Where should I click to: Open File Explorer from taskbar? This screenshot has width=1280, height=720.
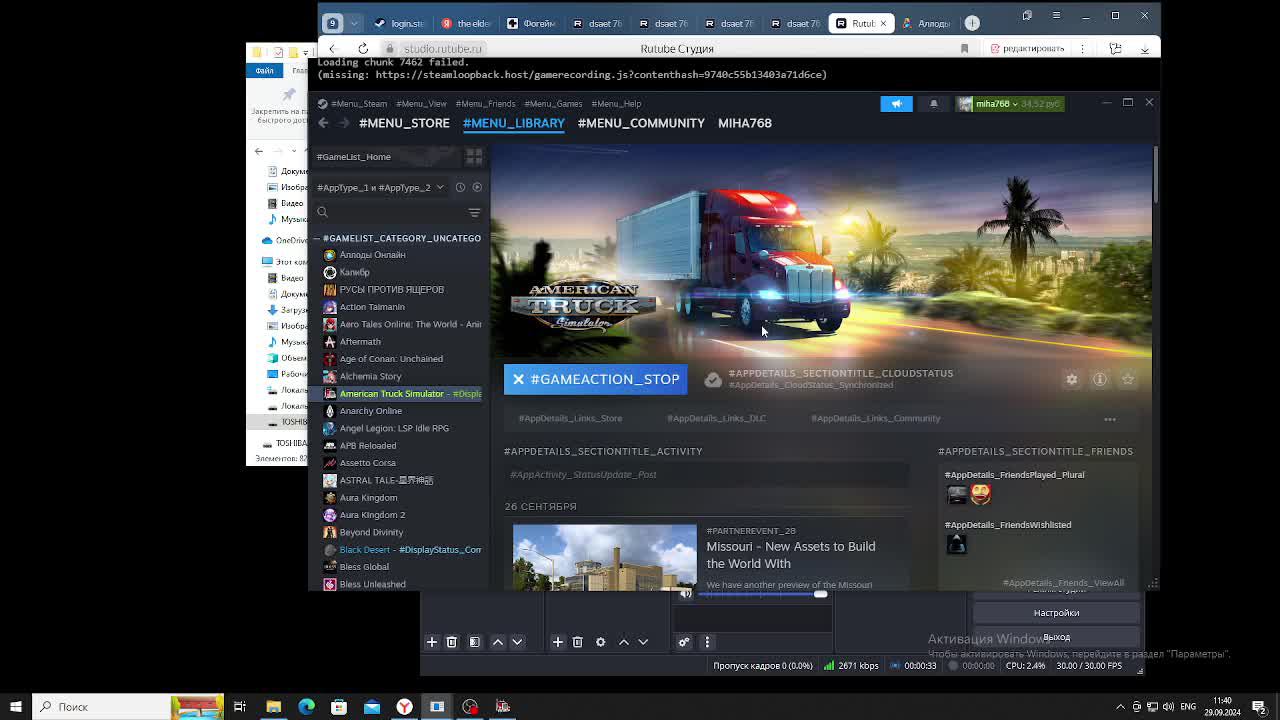273,707
